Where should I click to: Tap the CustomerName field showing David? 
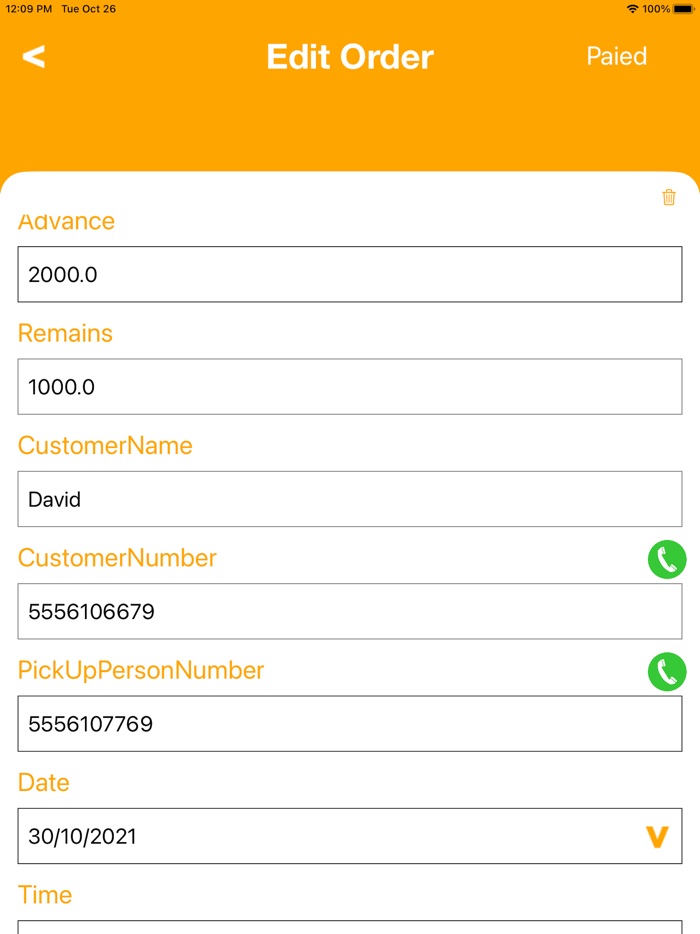coord(349,499)
